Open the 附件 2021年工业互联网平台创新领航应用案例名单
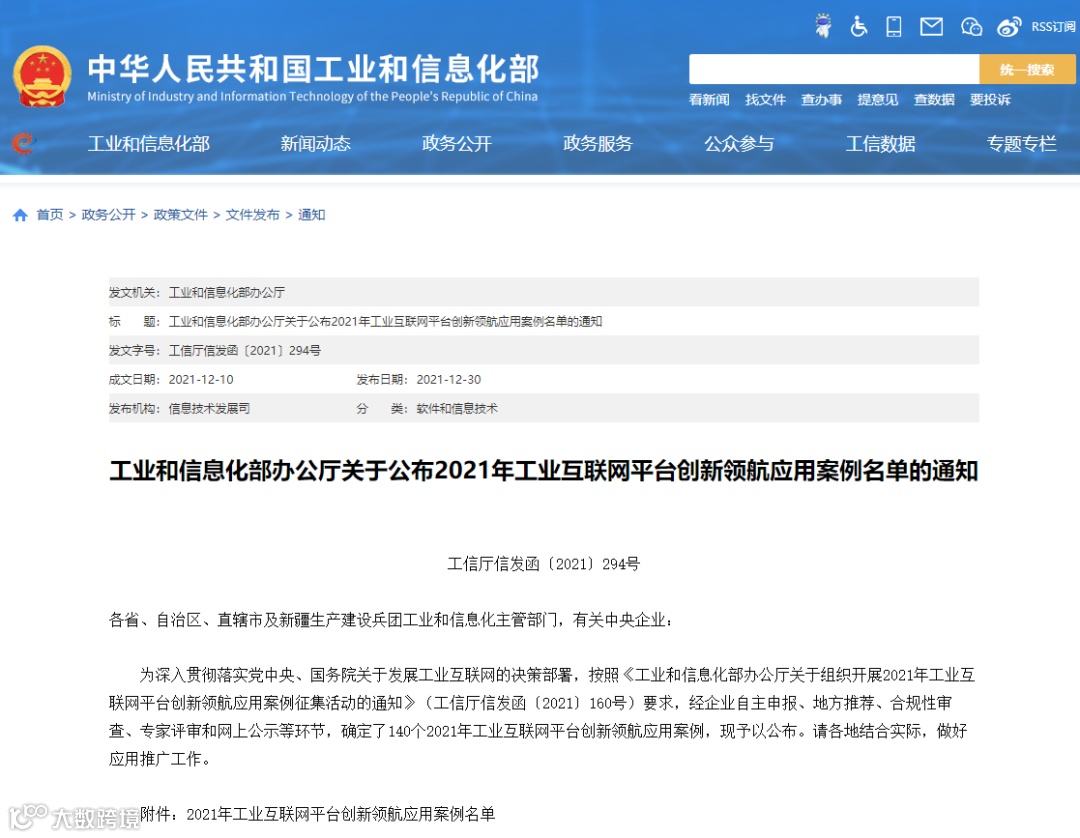The height and width of the screenshot is (838, 1080). [341, 814]
